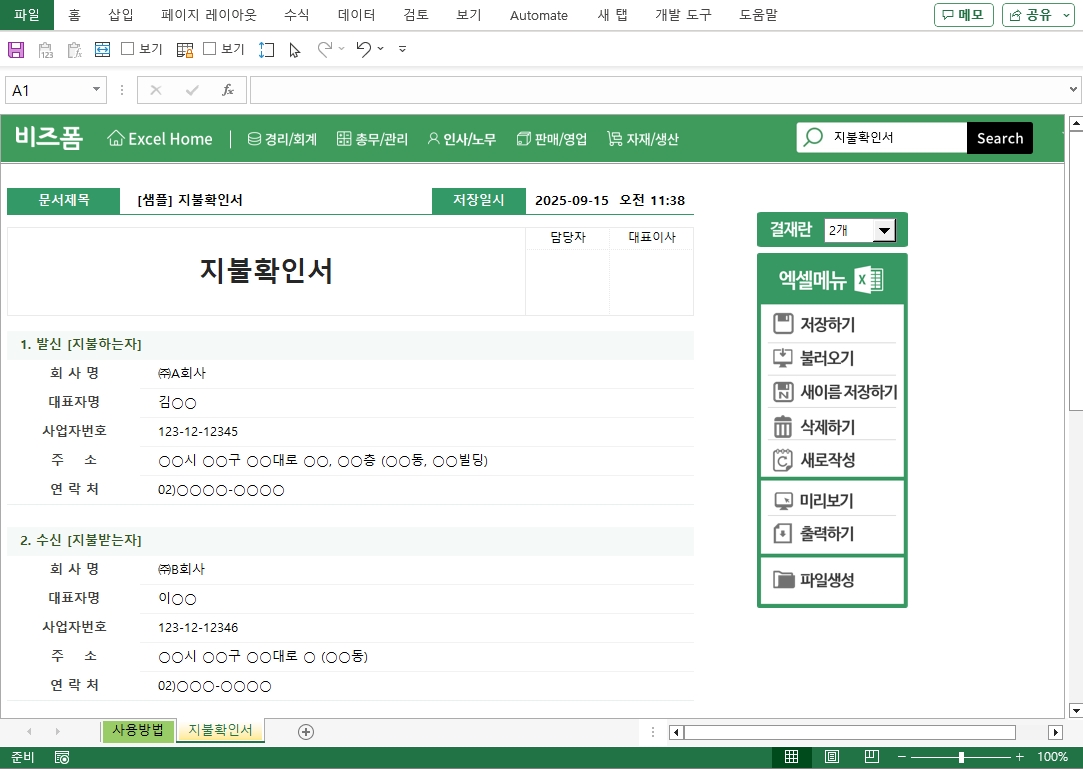Click the new sheet plus icon
1083x769 pixels.
click(x=306, y=731)
